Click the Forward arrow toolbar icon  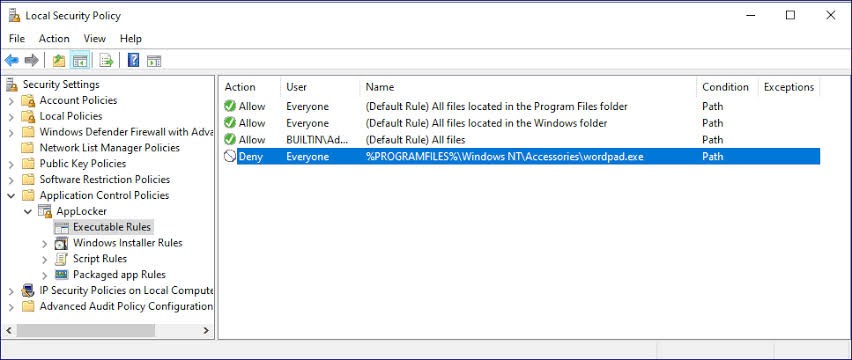[32, 61]
